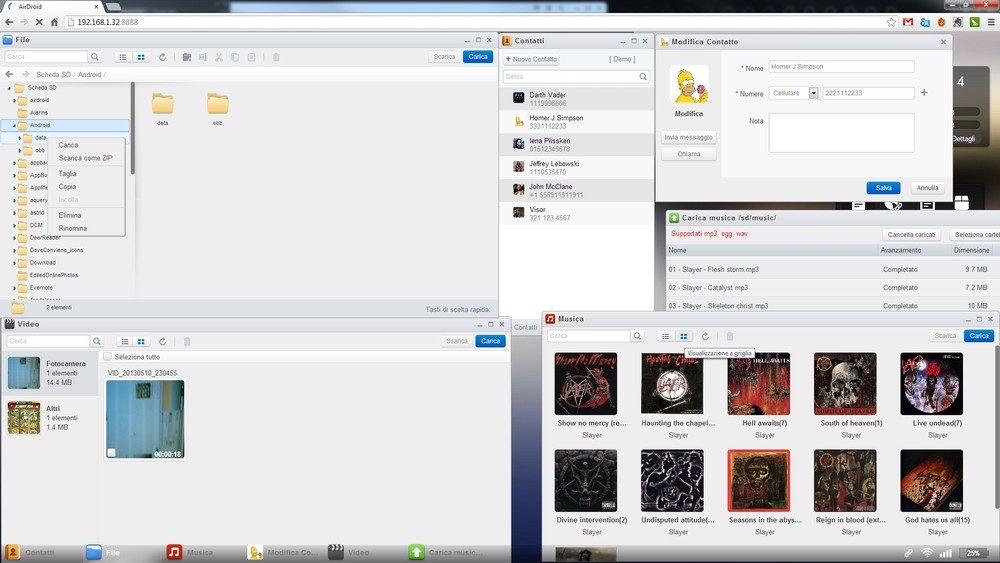Bookmark page with the star icon

pos(891,22)
